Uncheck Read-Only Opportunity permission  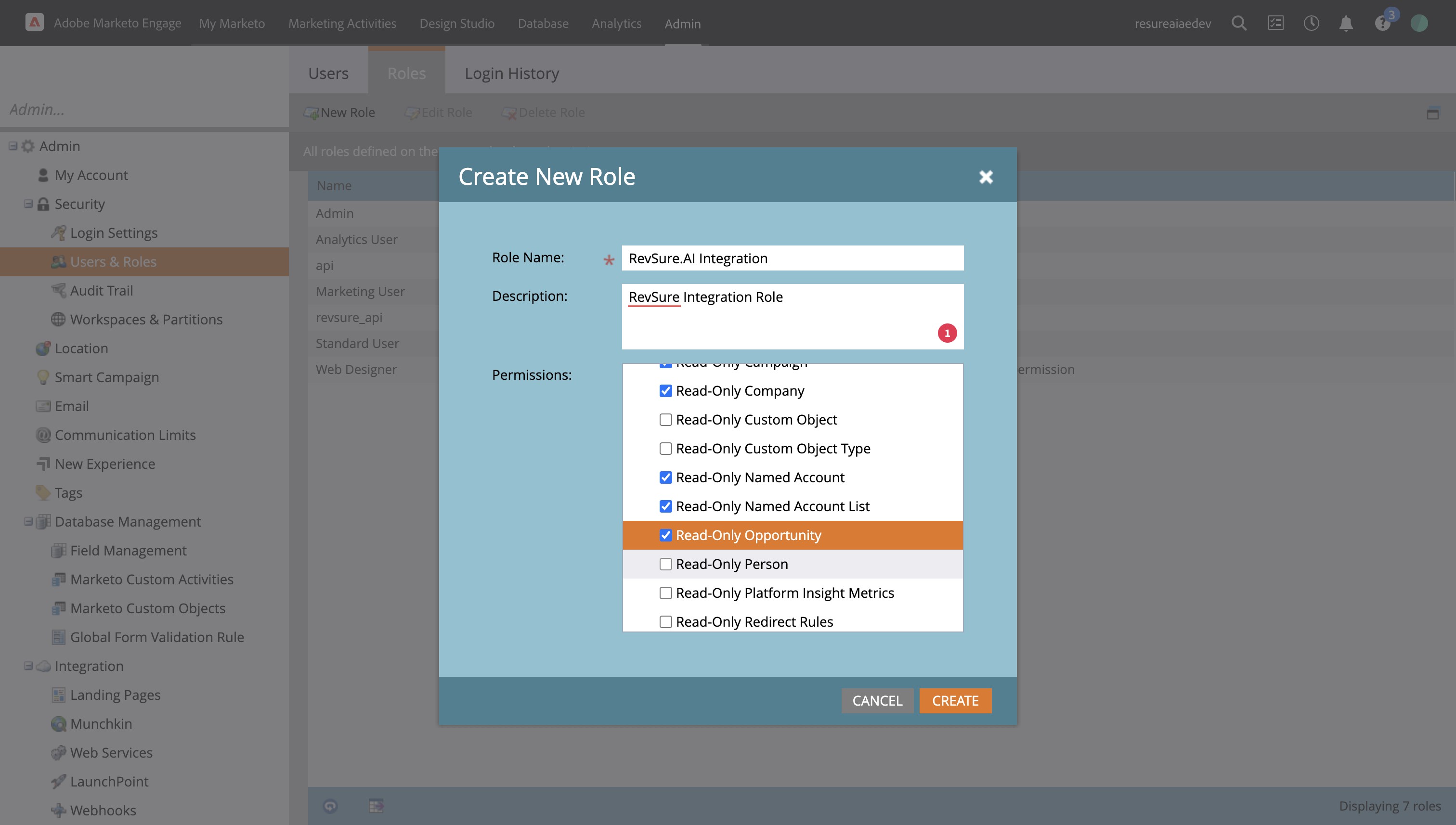[666, 535]
